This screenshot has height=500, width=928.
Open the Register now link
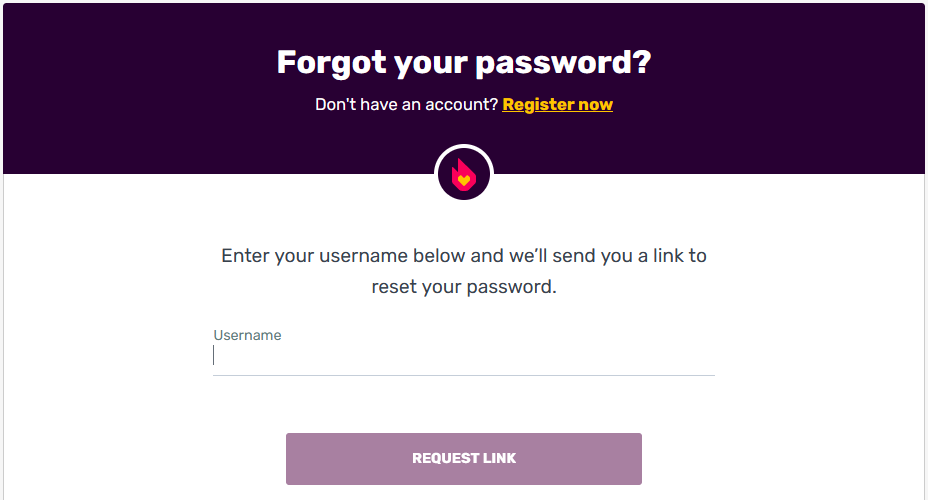[x=558, y=105]
